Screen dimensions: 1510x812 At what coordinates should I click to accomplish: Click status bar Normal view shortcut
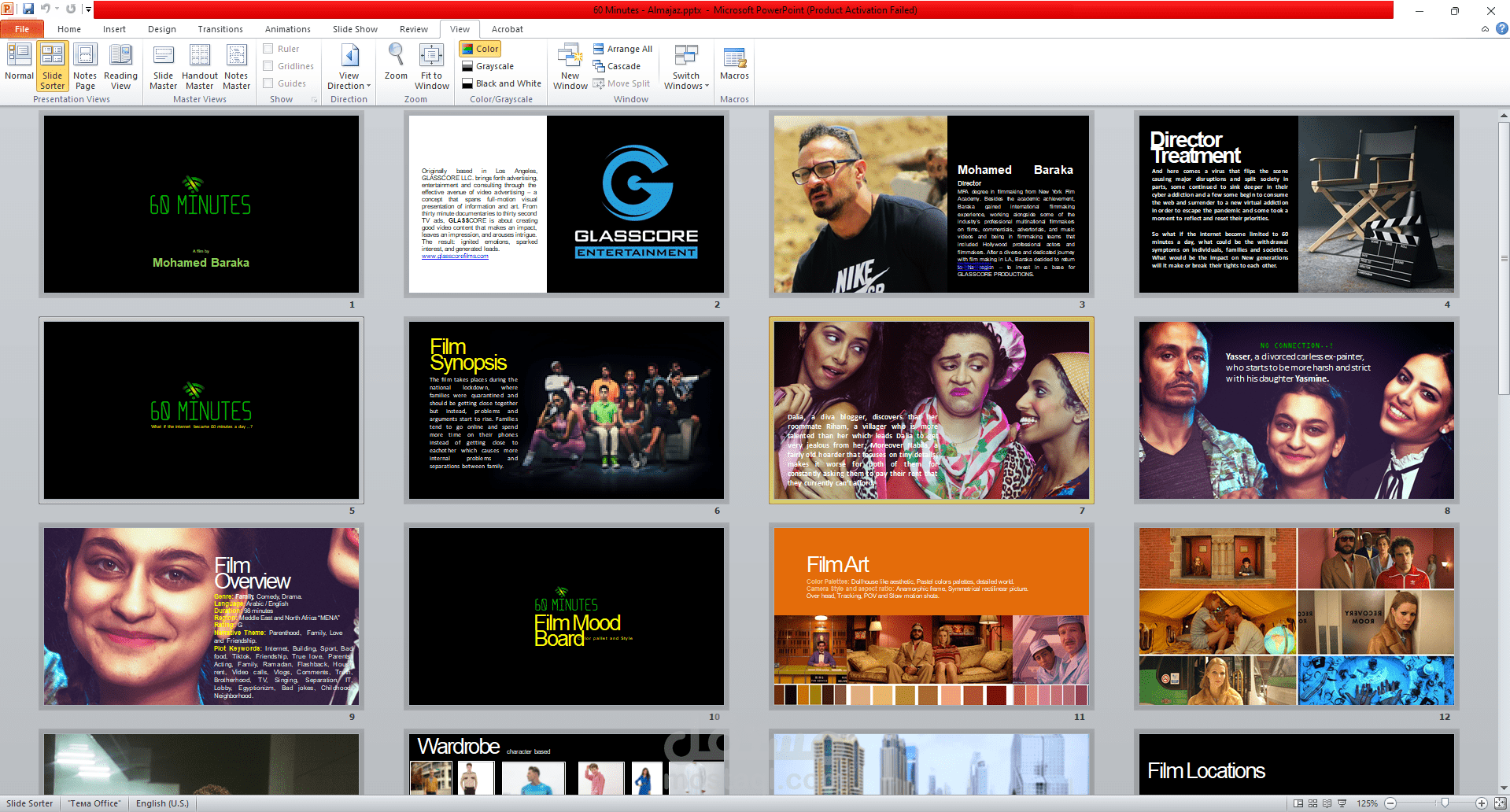click(x=1298, y=803)
